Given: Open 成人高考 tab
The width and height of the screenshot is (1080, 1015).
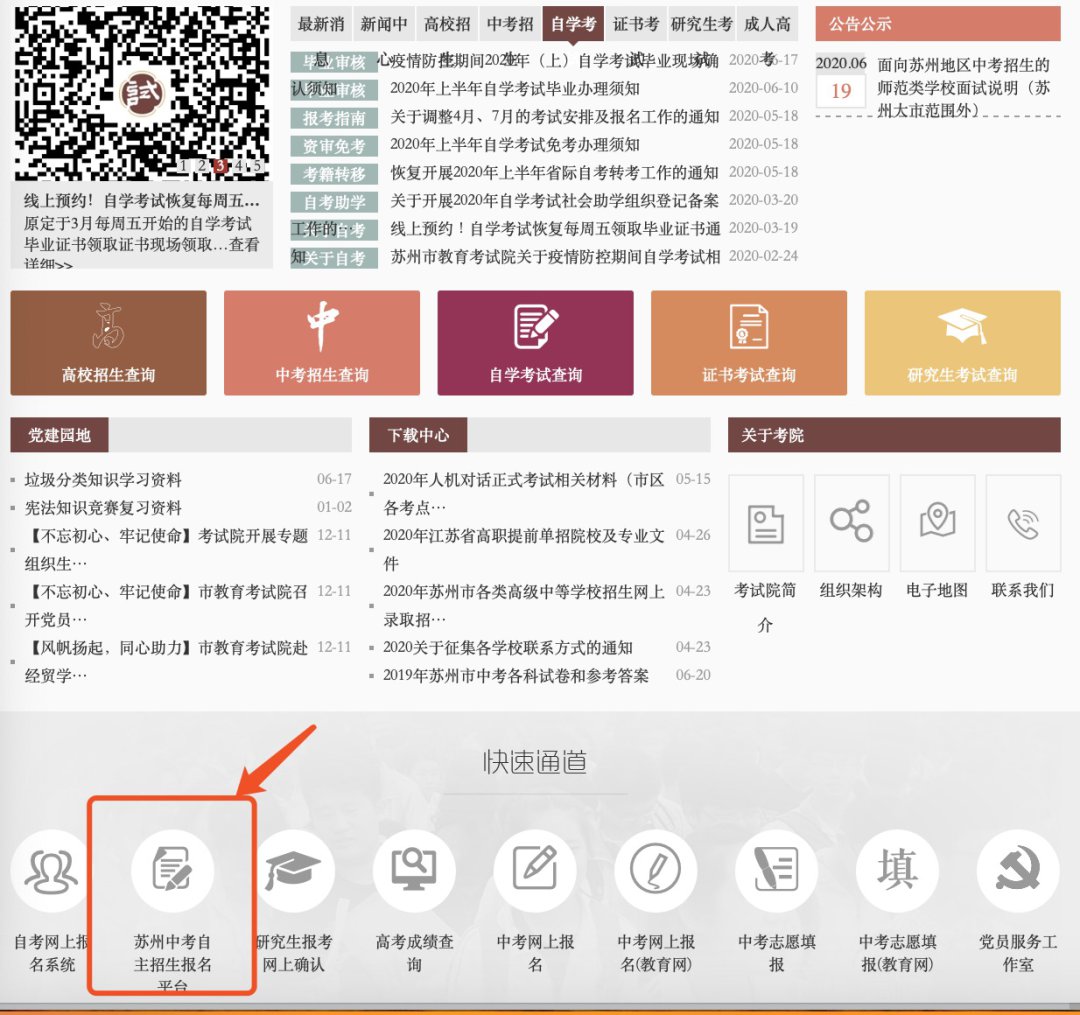Looking at the screenshot, I should [x=767, y=24].
